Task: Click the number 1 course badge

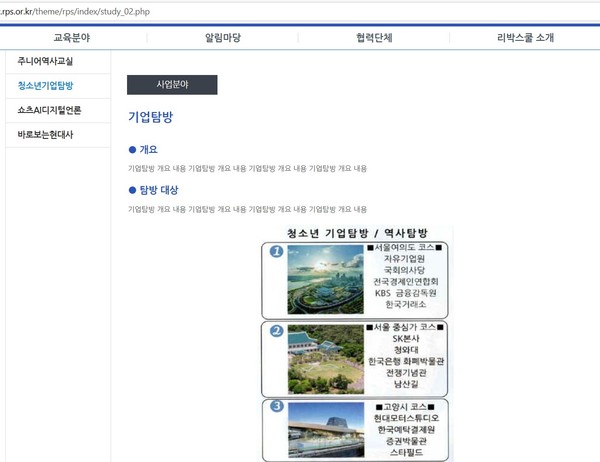Action: 276,251
